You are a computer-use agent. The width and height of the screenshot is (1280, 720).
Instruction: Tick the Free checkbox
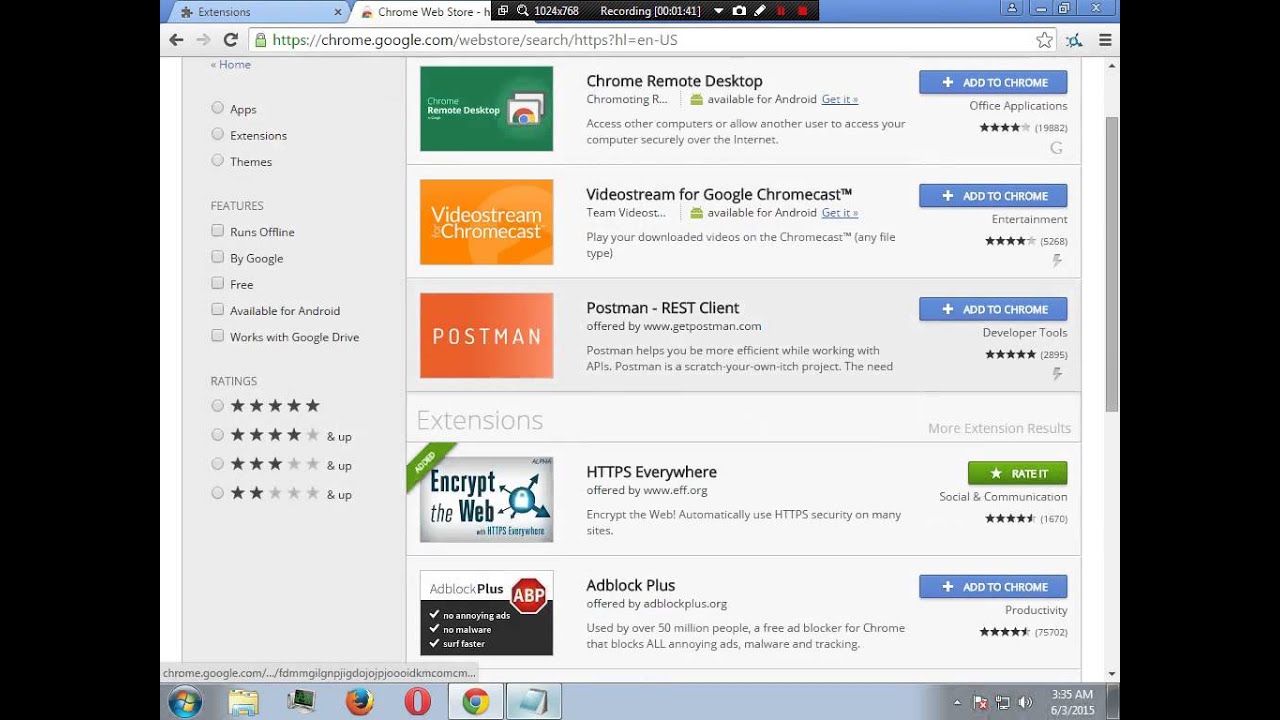click(217, 283)
